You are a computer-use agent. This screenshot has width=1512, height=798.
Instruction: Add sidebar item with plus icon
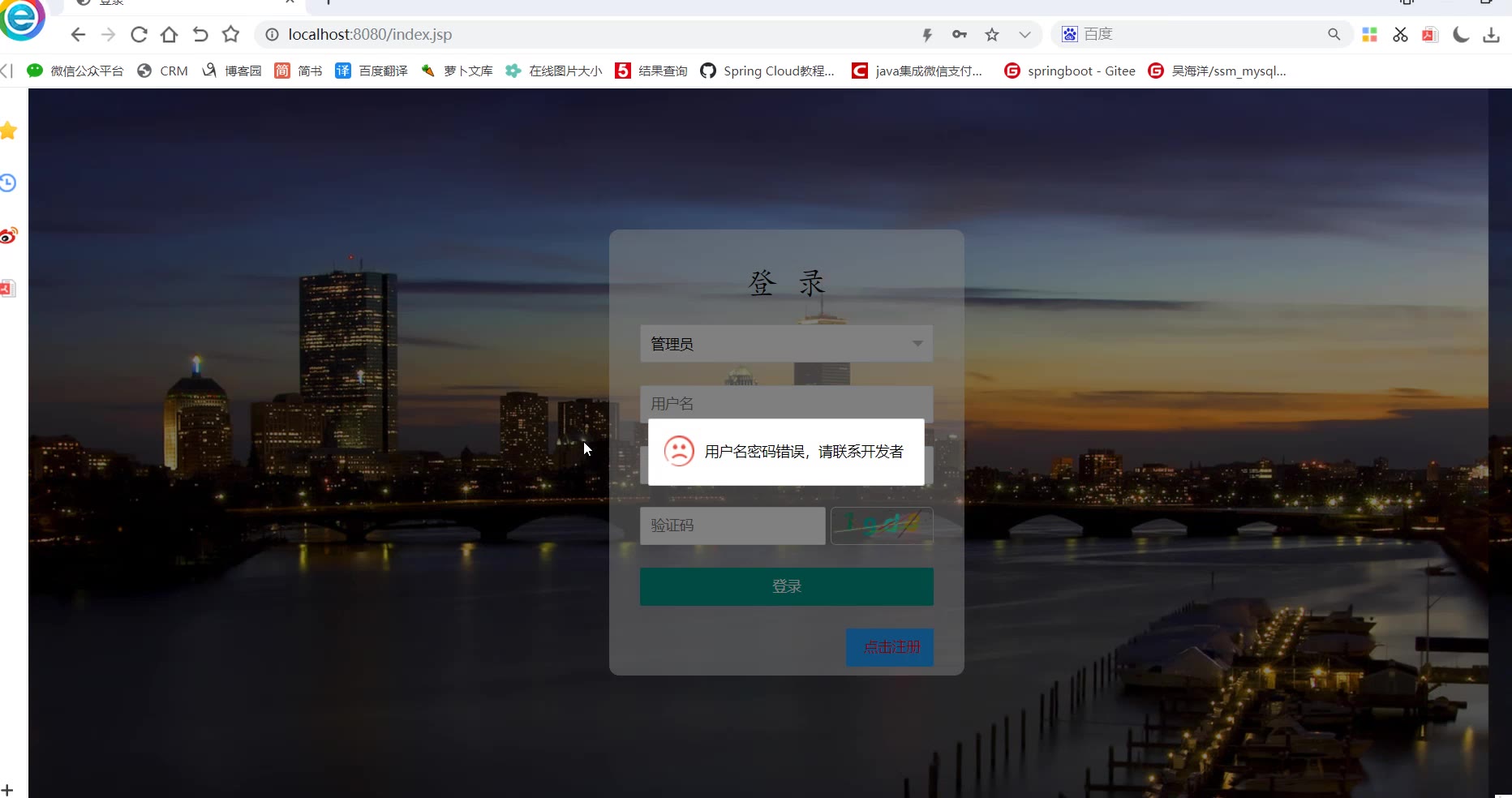tap(7, 790)
